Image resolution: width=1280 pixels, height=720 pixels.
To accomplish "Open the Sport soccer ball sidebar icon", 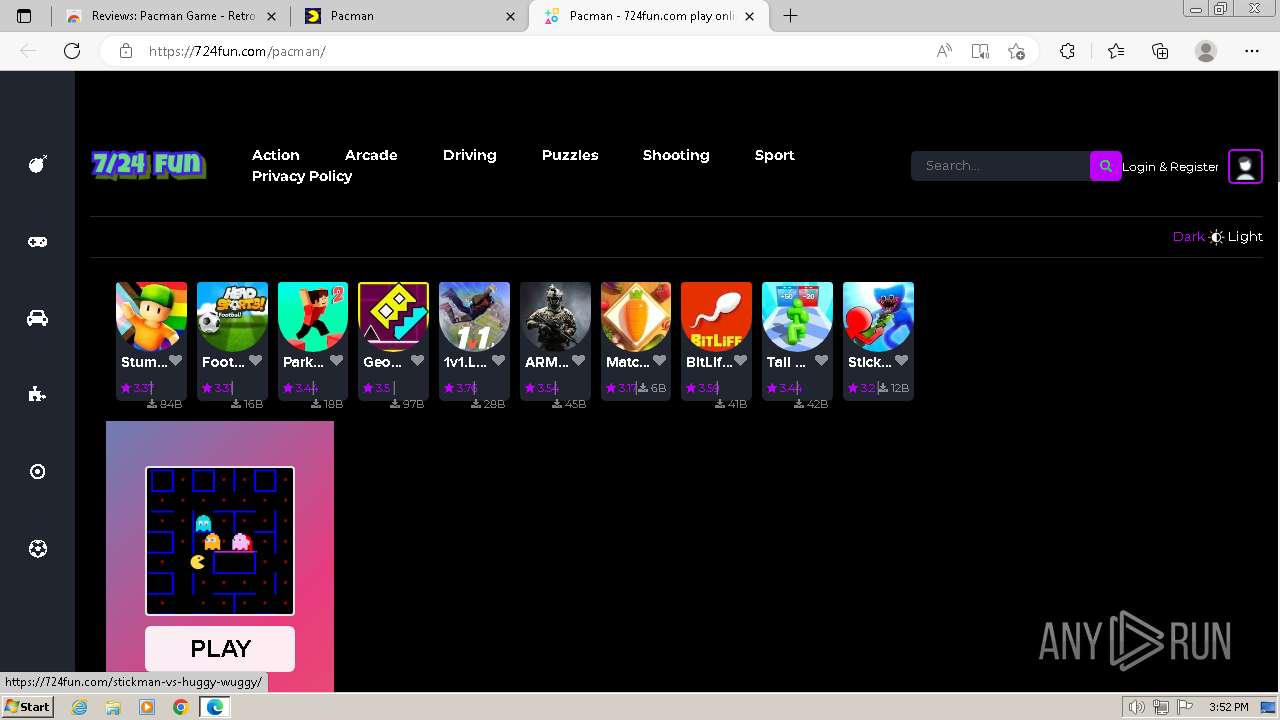I will pyautogui.click(x=38, y=548).
